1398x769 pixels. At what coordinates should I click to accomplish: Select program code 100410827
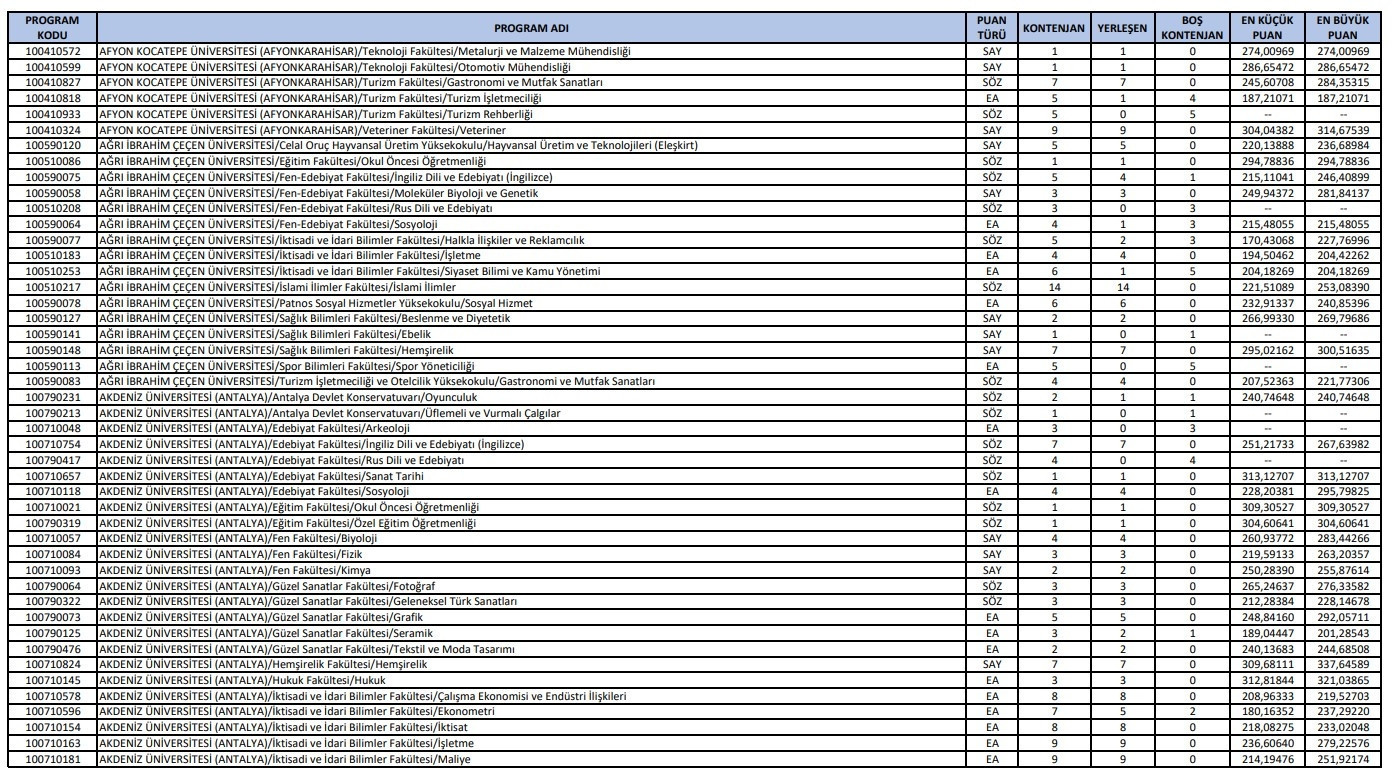click(x=51, y=81)
